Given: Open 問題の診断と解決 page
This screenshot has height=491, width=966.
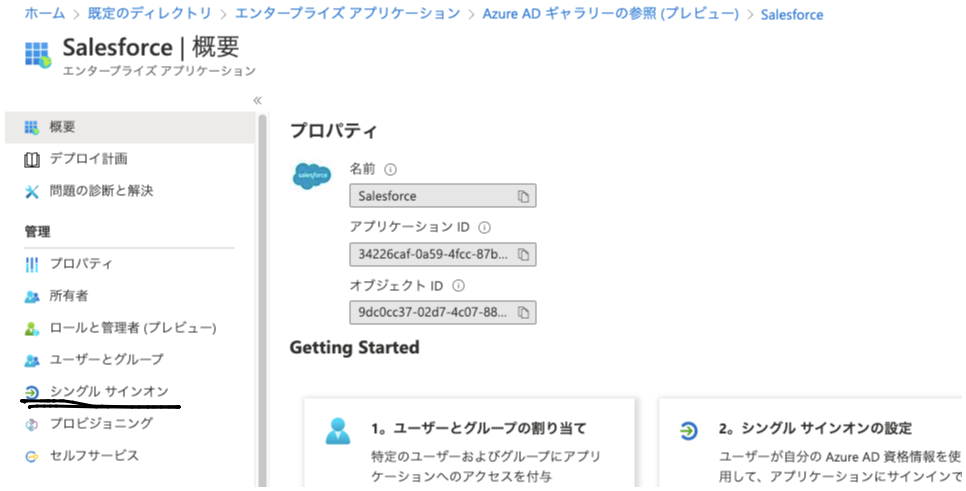Looking at the screenshot, I should coord(101,190).
